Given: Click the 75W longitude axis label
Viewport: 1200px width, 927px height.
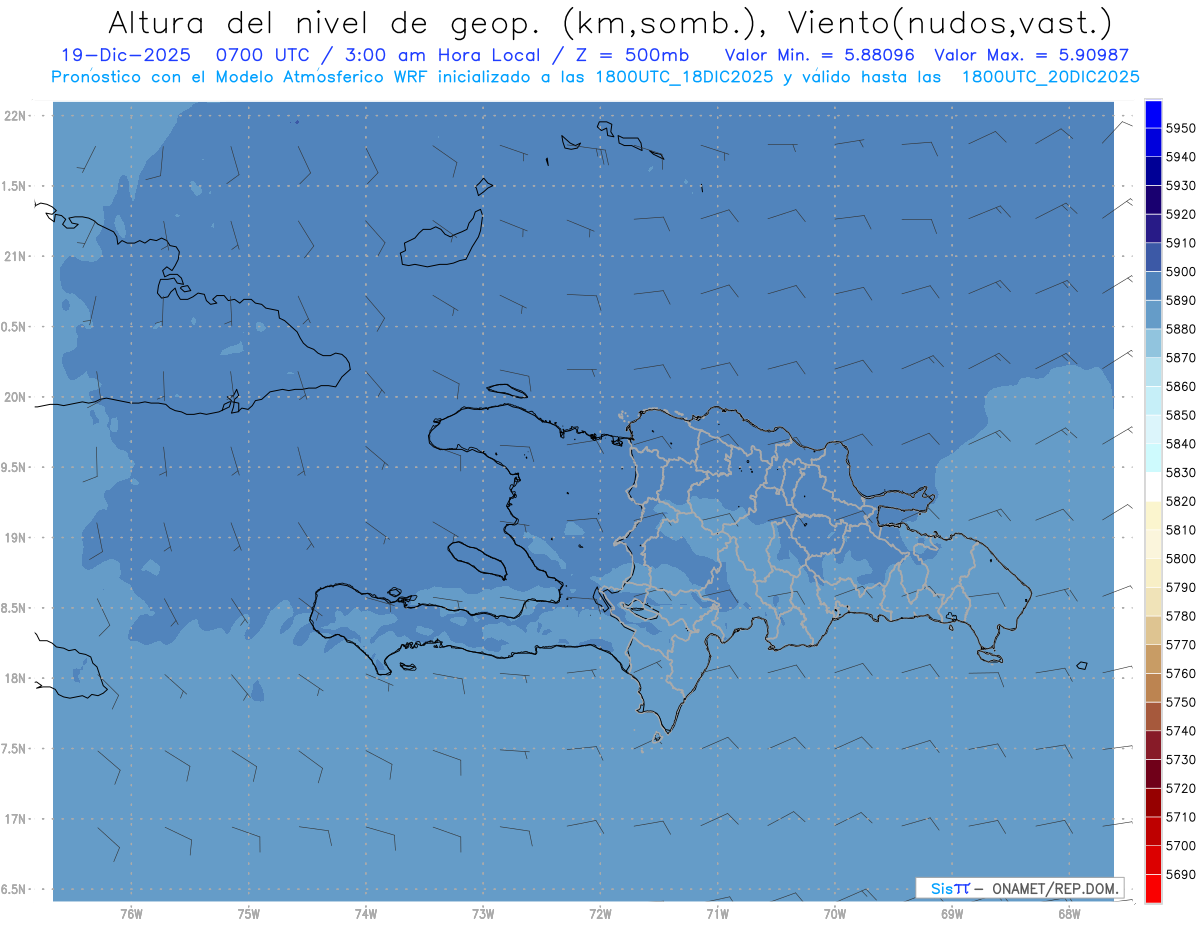Looking at the screenshot, I should coord(249,913).
